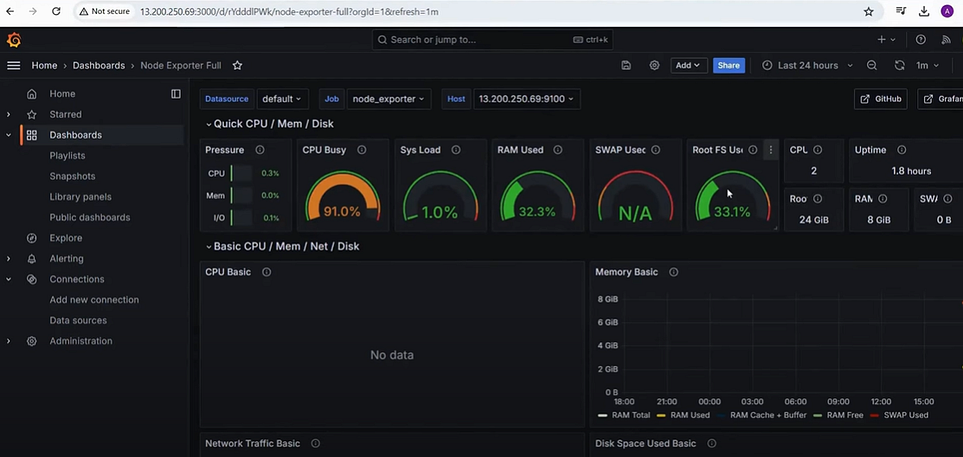The image size is (963, 457).
Task: Open Root FS Used panel three-dot menu
Action: click(x=771, y=150)
